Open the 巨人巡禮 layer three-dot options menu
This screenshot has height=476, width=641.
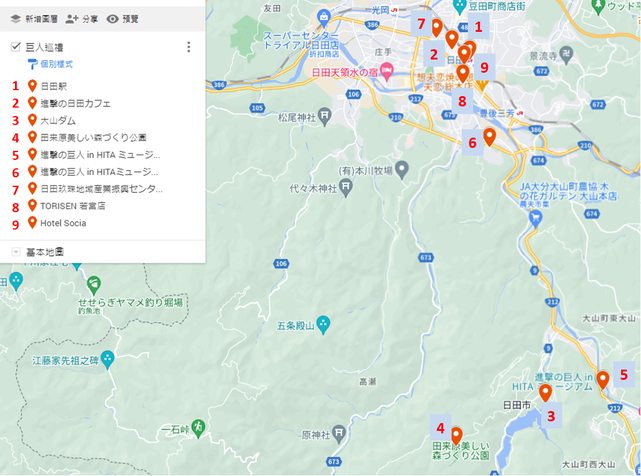188,47
